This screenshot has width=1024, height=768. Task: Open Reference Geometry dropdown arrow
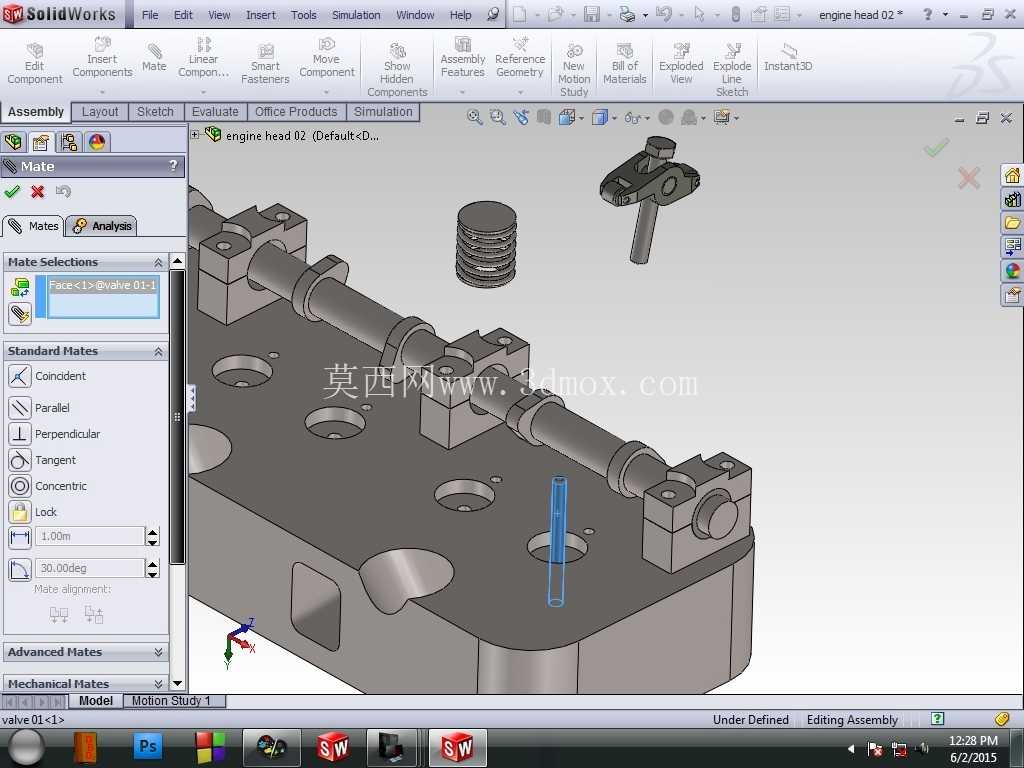pos(520,92)
